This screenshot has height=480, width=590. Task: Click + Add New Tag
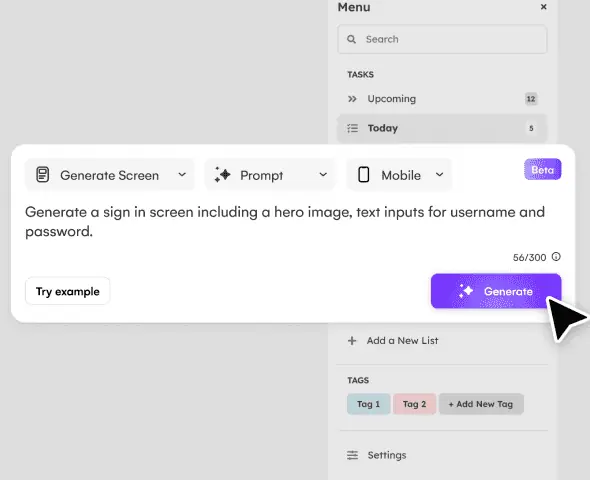[481, 404]
